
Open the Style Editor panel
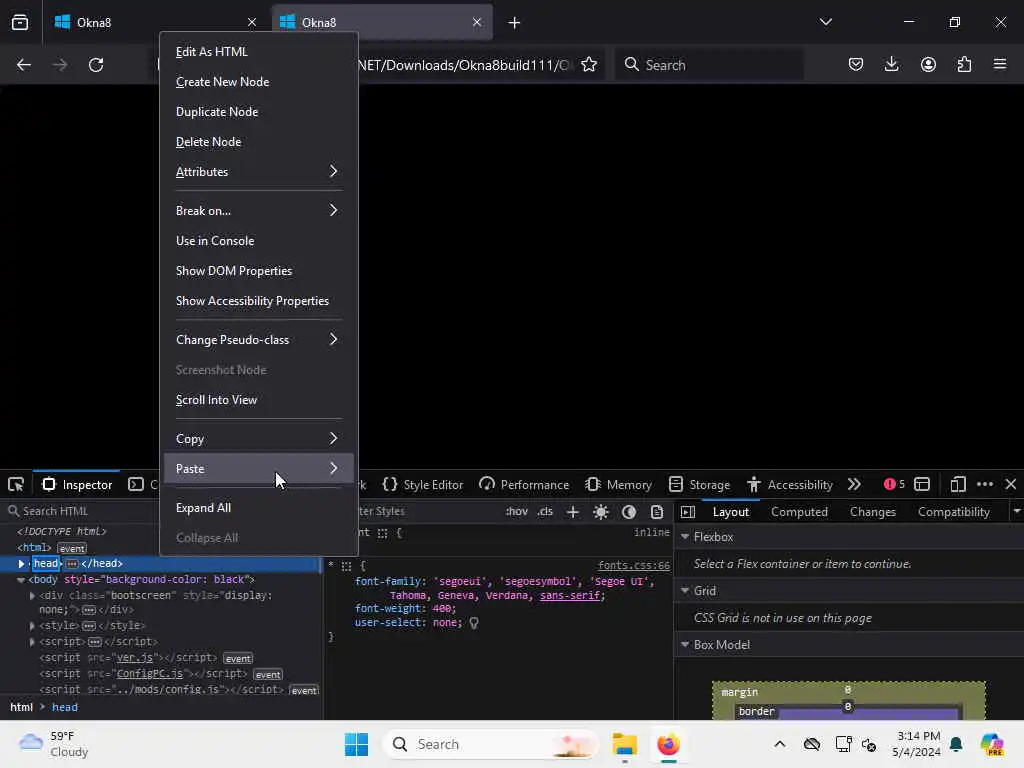(423, 485)
